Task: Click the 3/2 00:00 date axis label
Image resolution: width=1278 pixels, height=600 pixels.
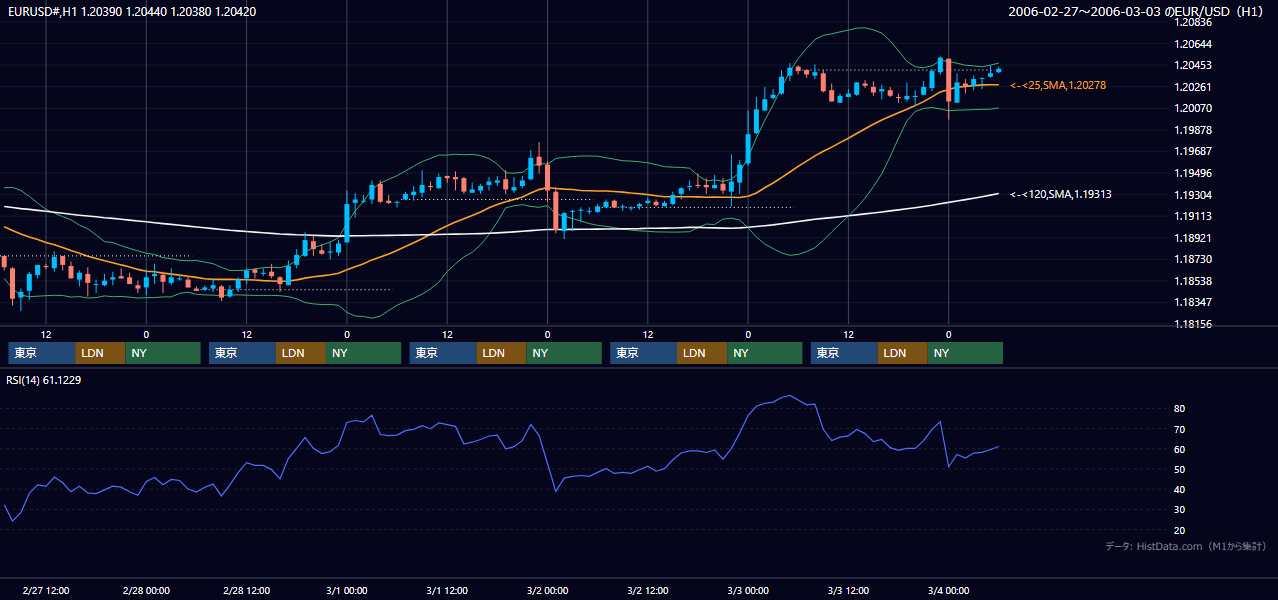Action: (x=548, y=590)
